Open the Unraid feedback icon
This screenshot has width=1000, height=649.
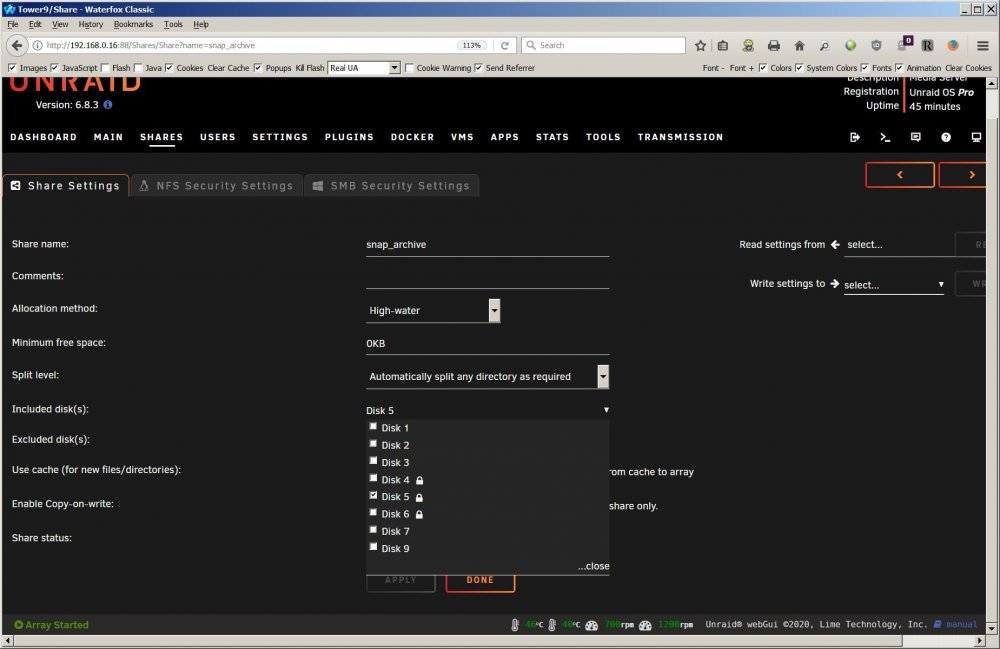[x=915, y=137]
